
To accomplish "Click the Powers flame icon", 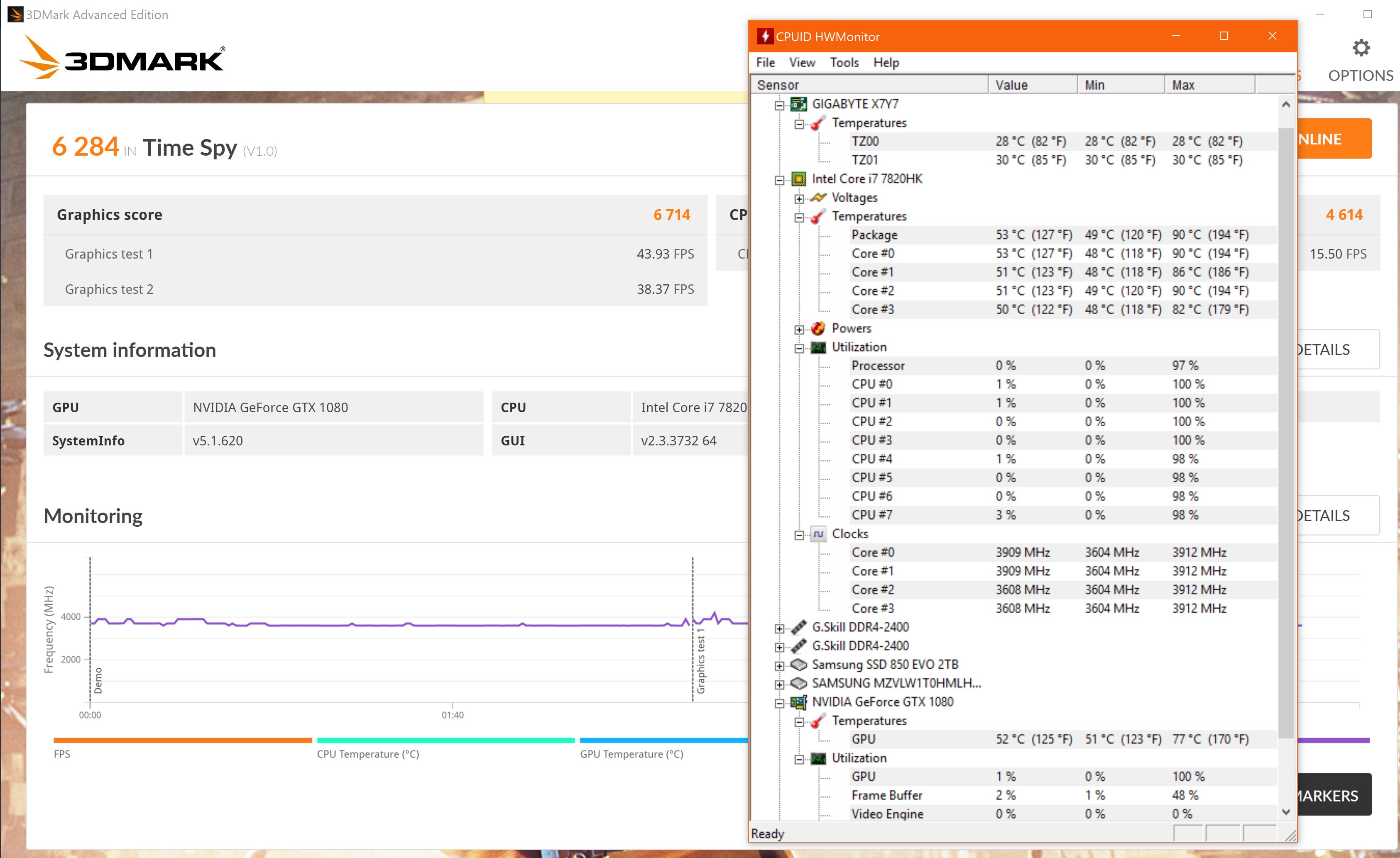I will pos(818,328).
